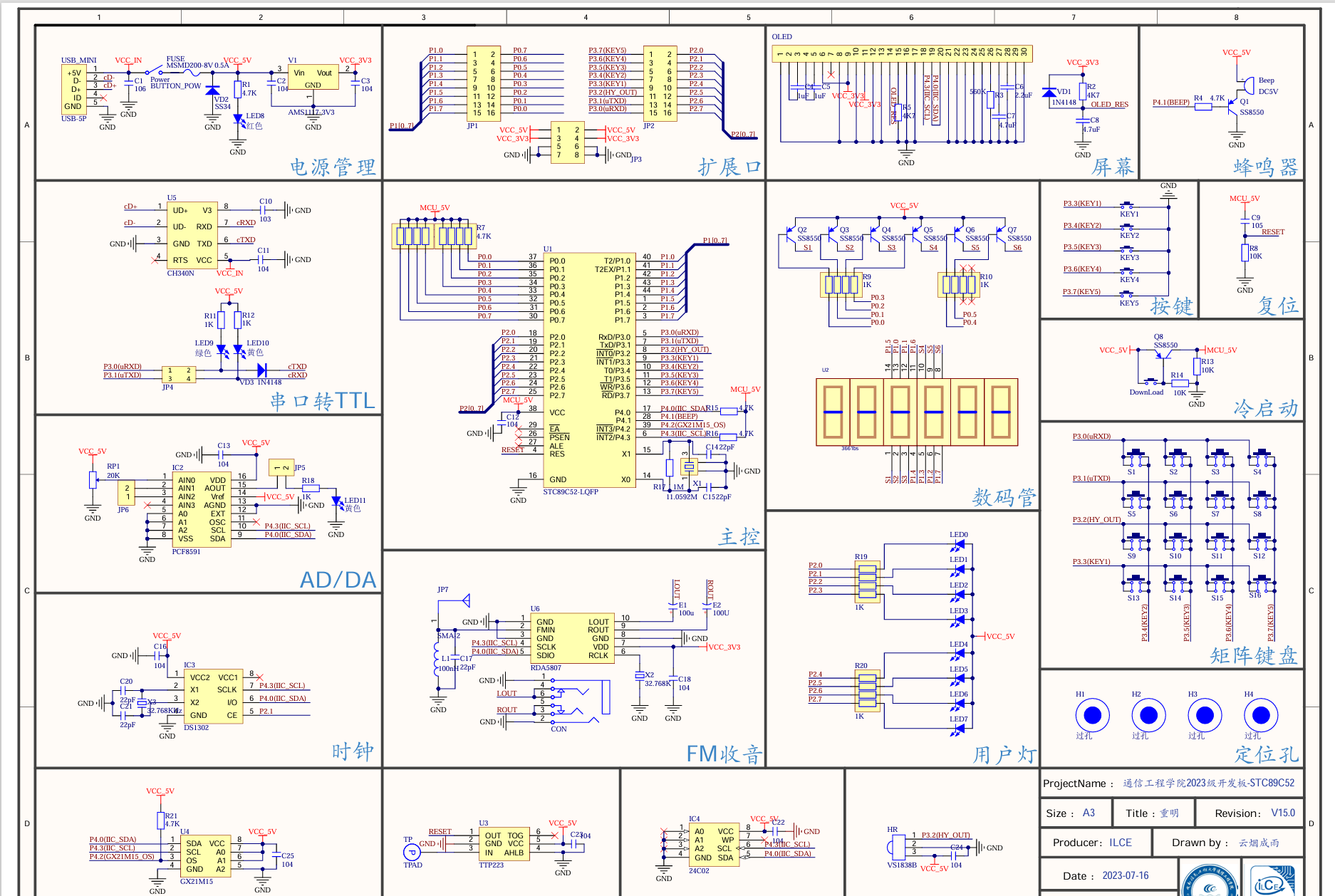Click the H1 mounting hole symbol
This screenshot has height=896, width=1335.
(x=1092, y=714)
